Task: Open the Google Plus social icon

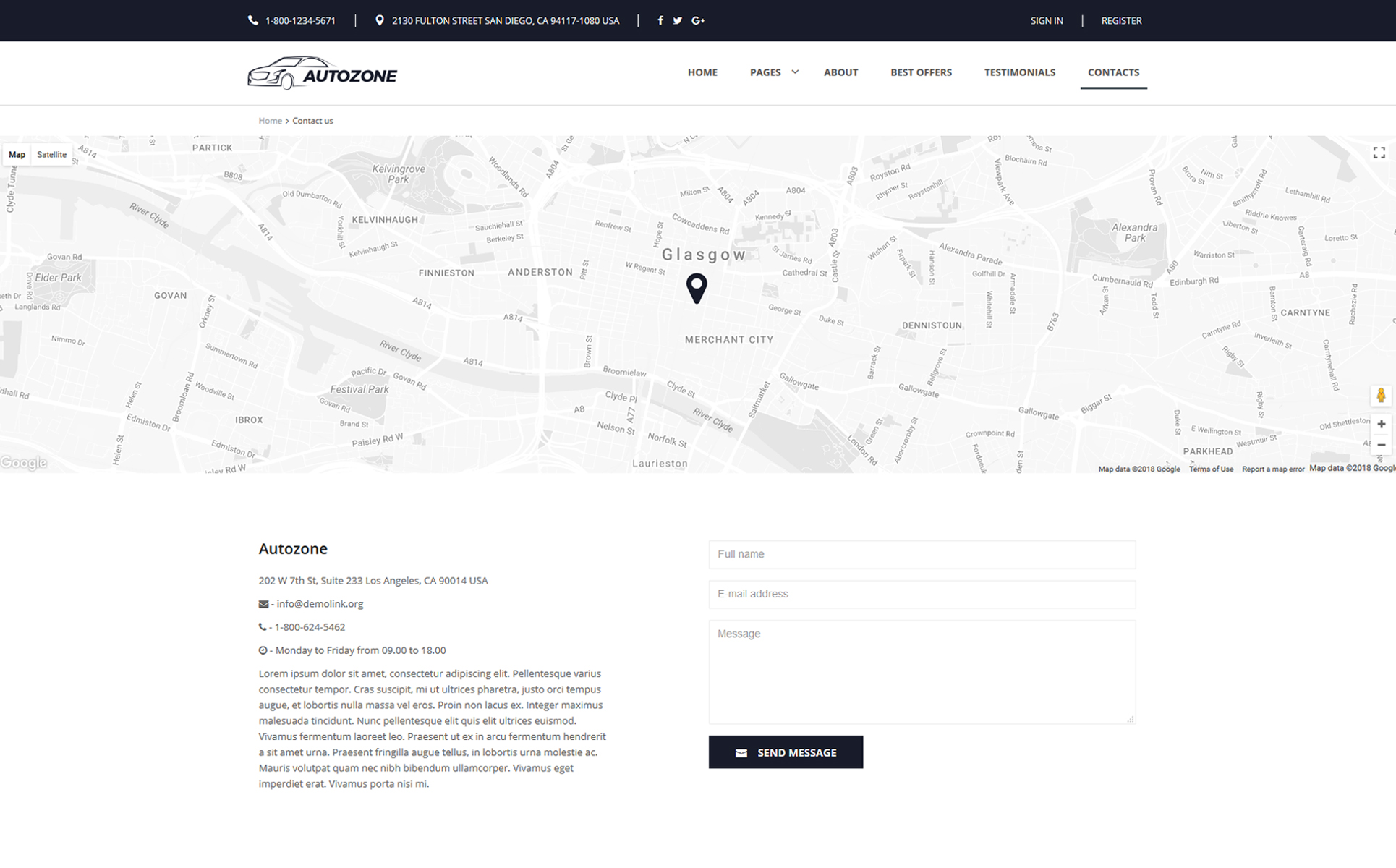Action: [698, 20]
